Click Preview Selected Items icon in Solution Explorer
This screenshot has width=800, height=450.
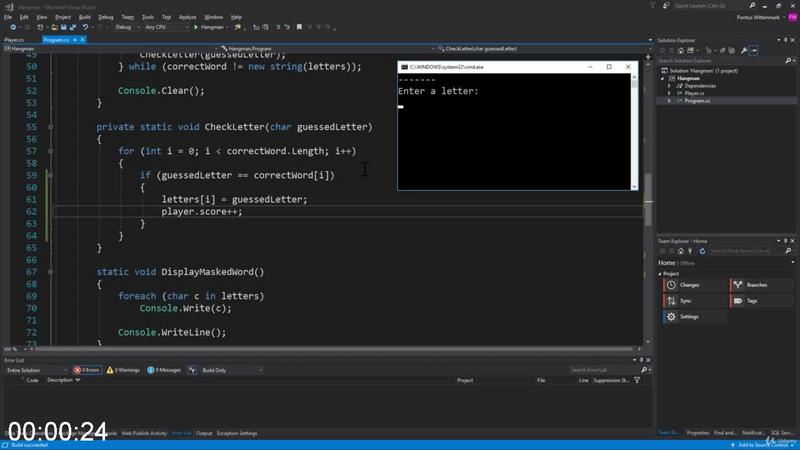click(x=754, y=51)
